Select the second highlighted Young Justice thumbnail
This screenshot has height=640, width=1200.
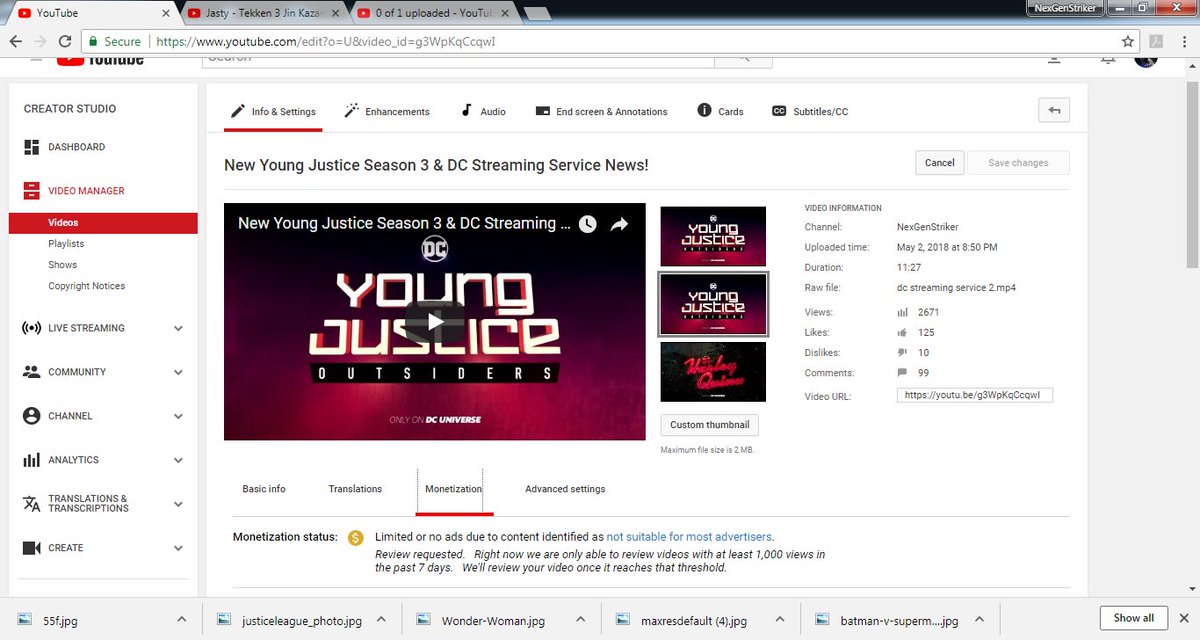[x=713, y=304]
